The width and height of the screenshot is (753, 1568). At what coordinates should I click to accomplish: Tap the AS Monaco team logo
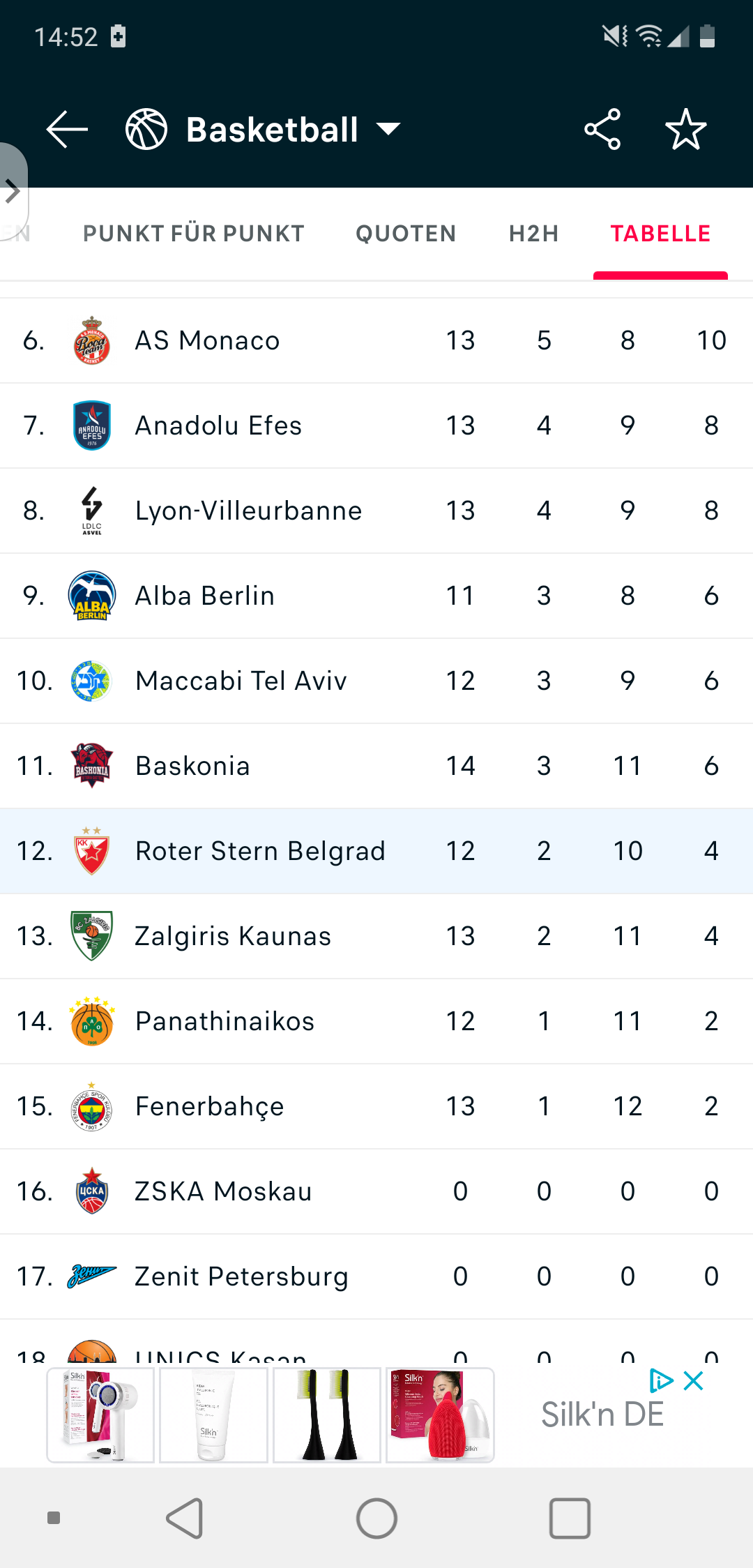[92, 340]
